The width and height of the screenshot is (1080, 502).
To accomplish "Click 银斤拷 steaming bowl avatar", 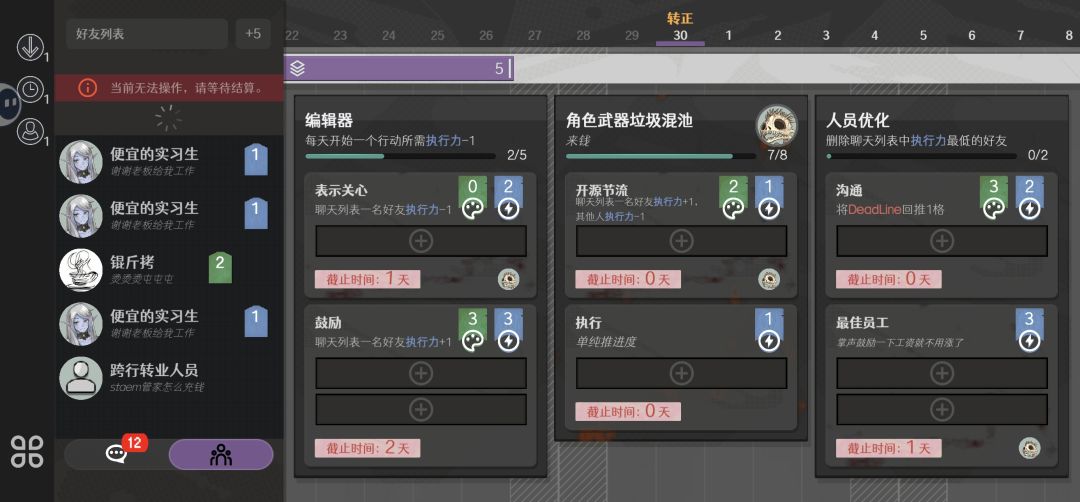I will coord(81,270).
